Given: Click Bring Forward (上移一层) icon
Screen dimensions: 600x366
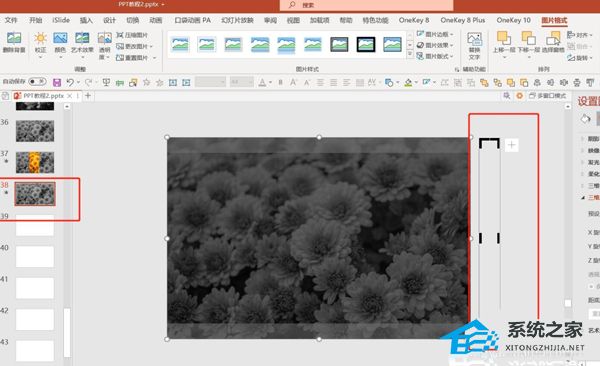Looking at the screenshot, I should click(x=504, y=43).
